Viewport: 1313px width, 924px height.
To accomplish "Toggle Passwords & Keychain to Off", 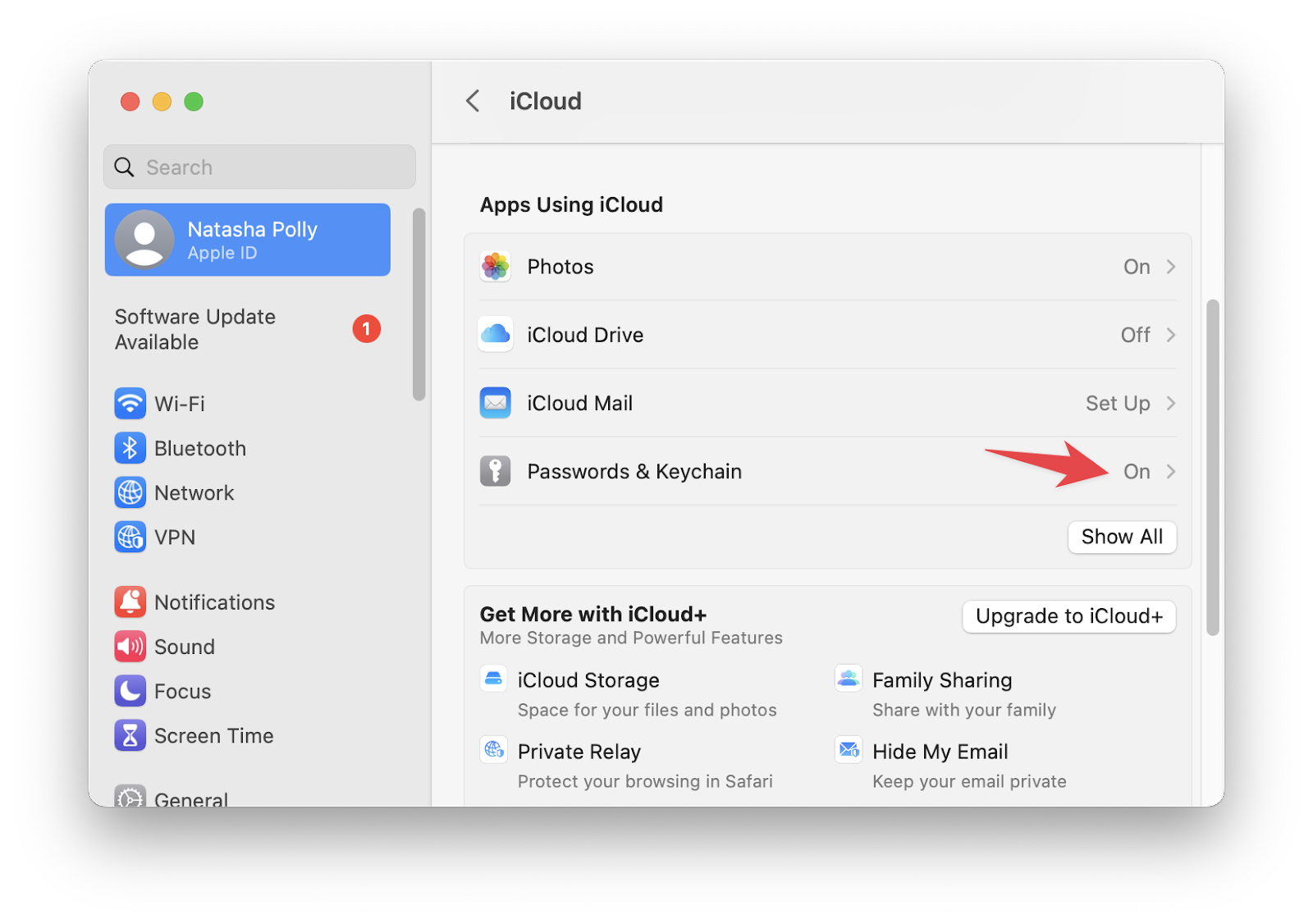I will tap(1137, 471).
